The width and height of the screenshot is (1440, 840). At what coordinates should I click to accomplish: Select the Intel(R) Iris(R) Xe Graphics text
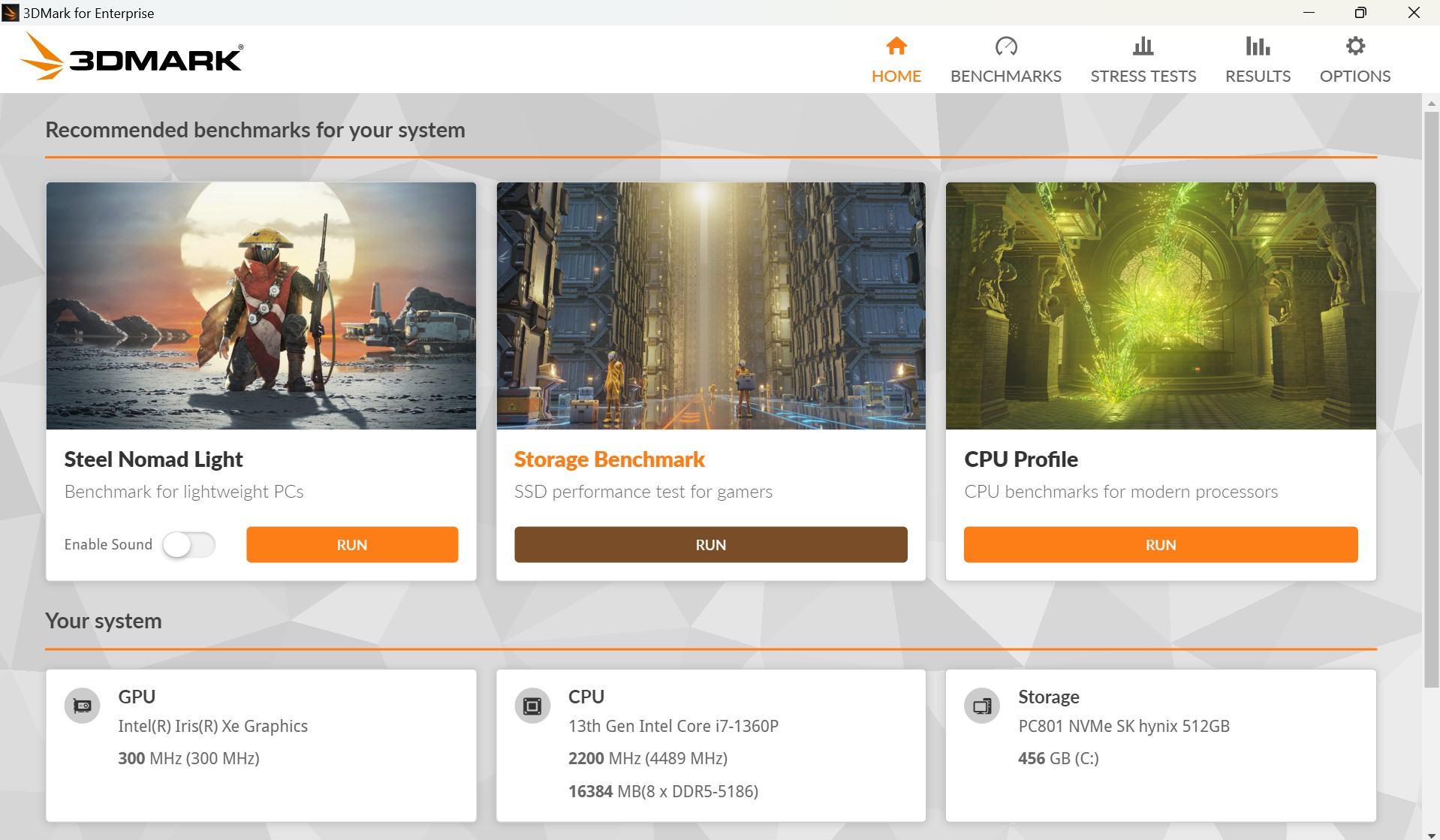(213, 726)
